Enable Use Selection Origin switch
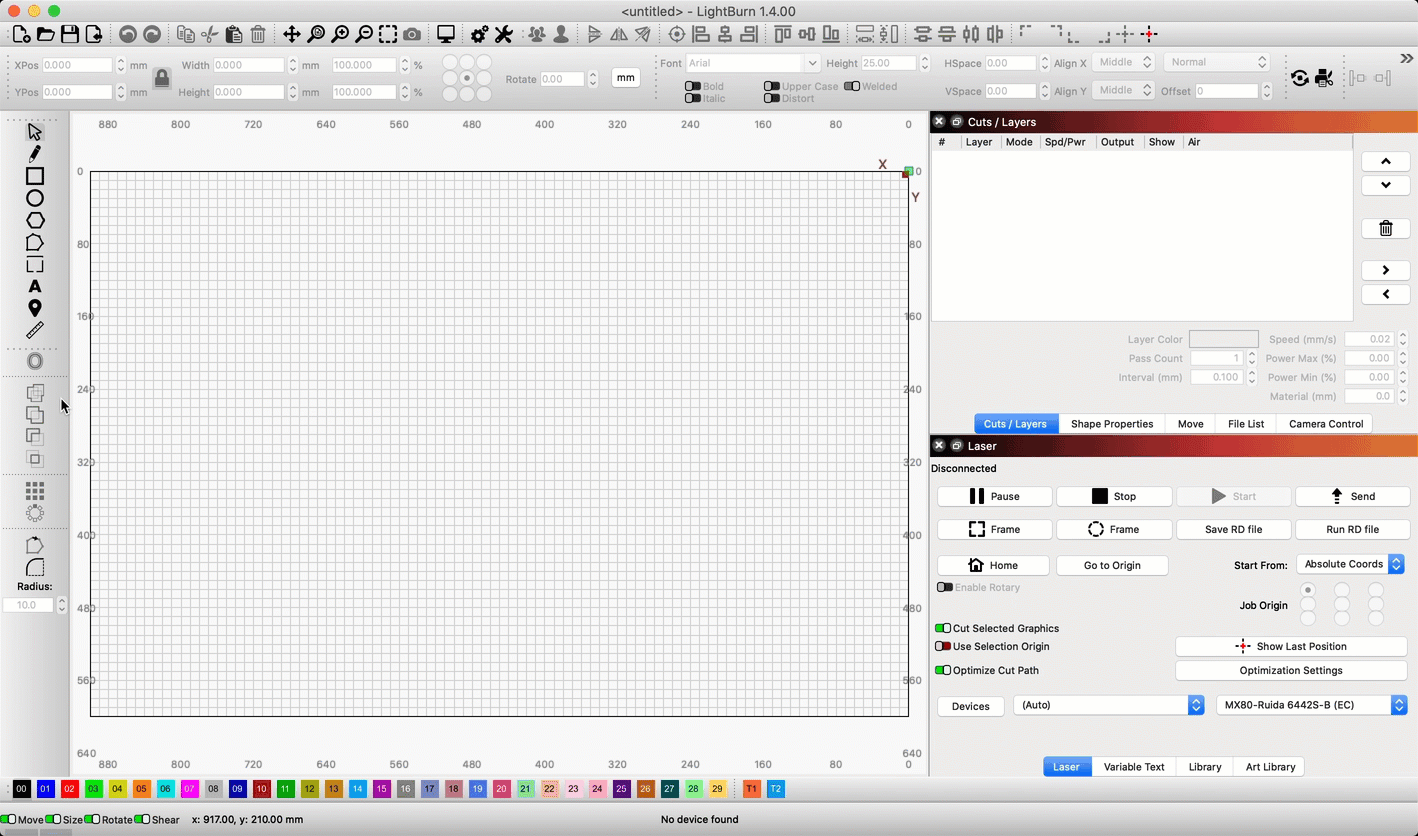Image resolution: width=1418 pixels, height=836 pixels. (x=943, y=646)
